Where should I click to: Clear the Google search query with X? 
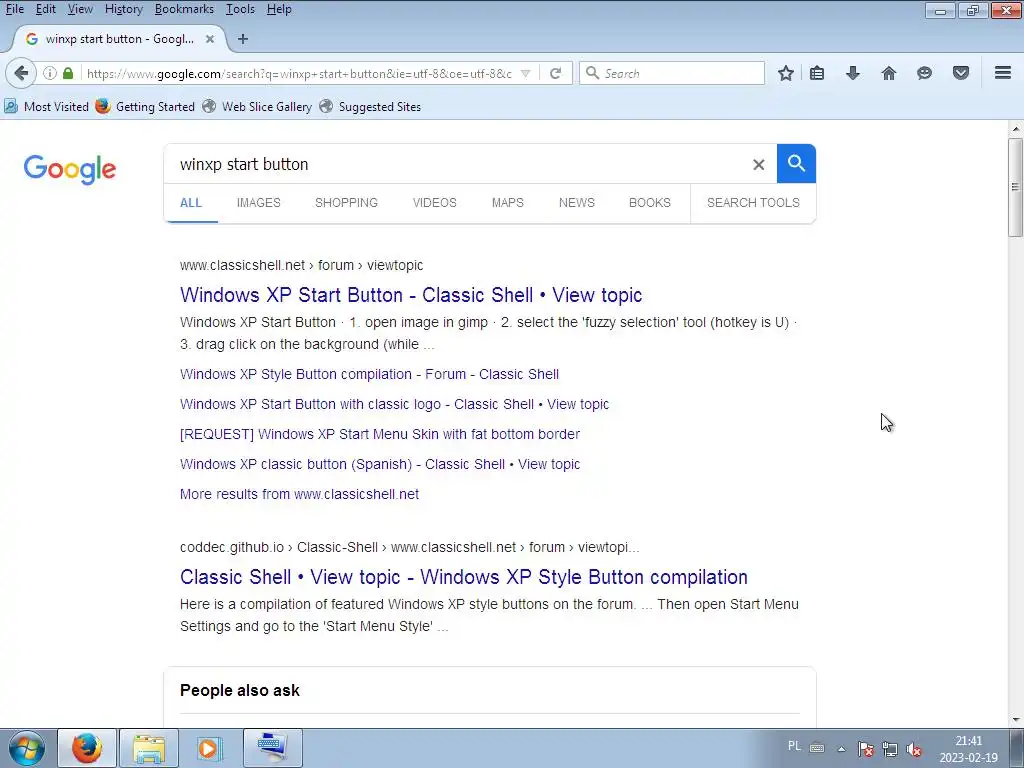[x=758, y=165]
